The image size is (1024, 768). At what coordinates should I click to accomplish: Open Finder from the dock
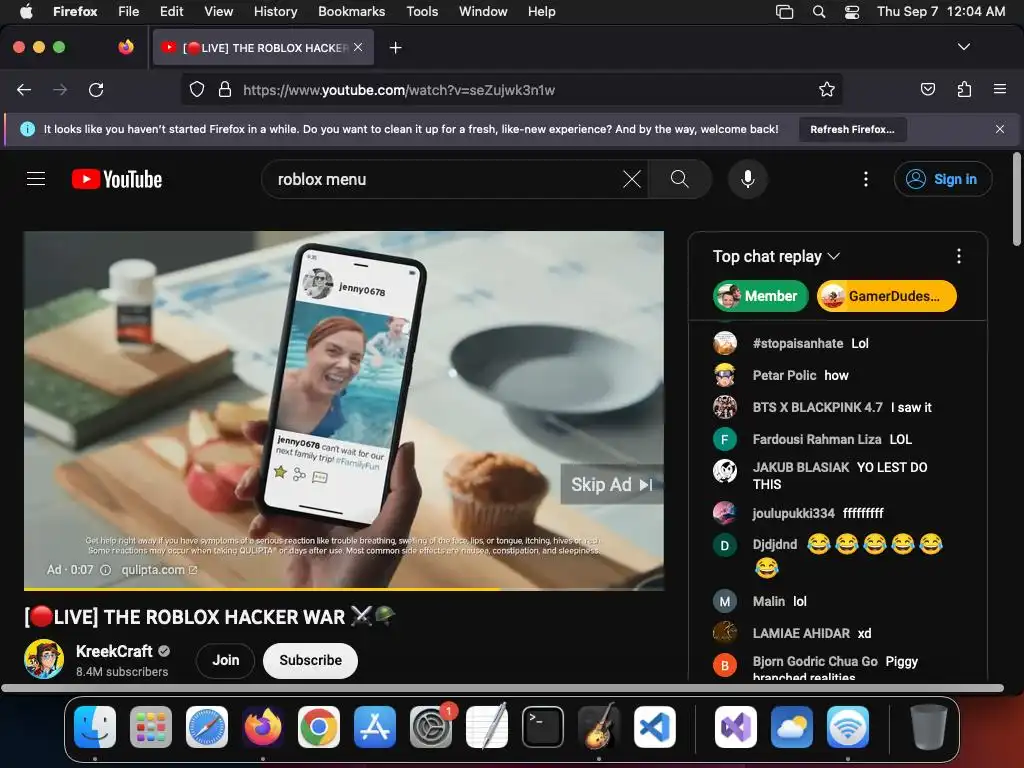(x=95, y=727)
